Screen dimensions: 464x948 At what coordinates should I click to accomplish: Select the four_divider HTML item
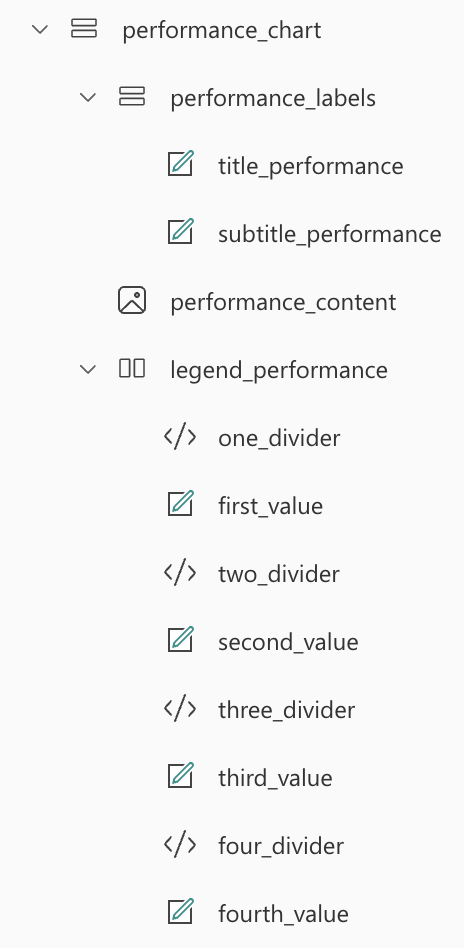281,846
